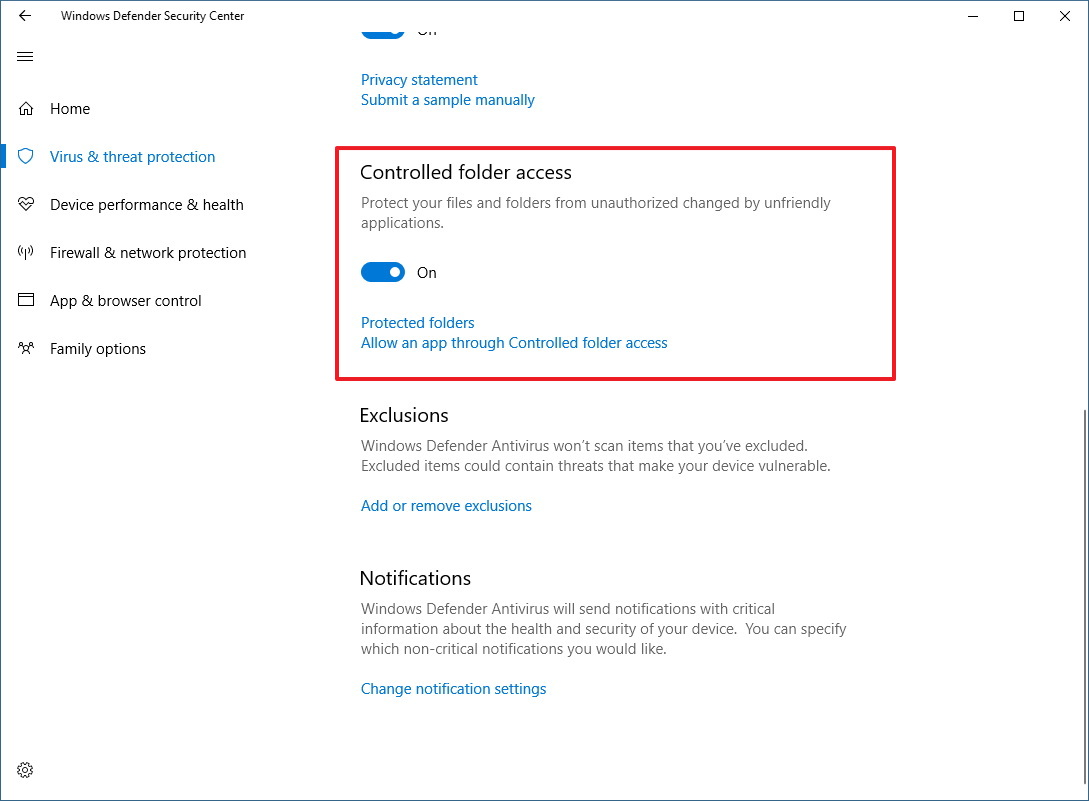This screenshot has width=1089, height=801.
Task: Select Virus & threat protection menu item
Action: coord(133,156)
